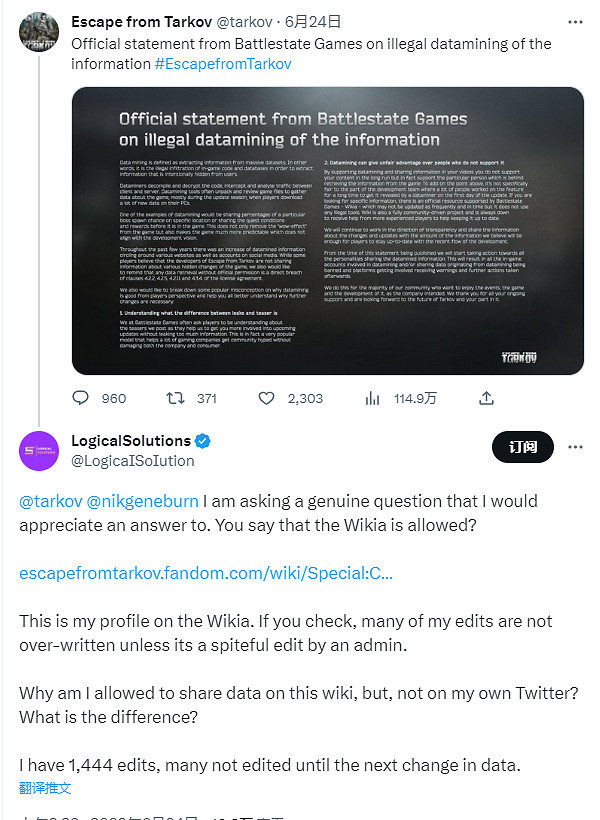Click 翻译推文 to translate the tweet
The image size is (600, 820).
[x=46, y=788]
